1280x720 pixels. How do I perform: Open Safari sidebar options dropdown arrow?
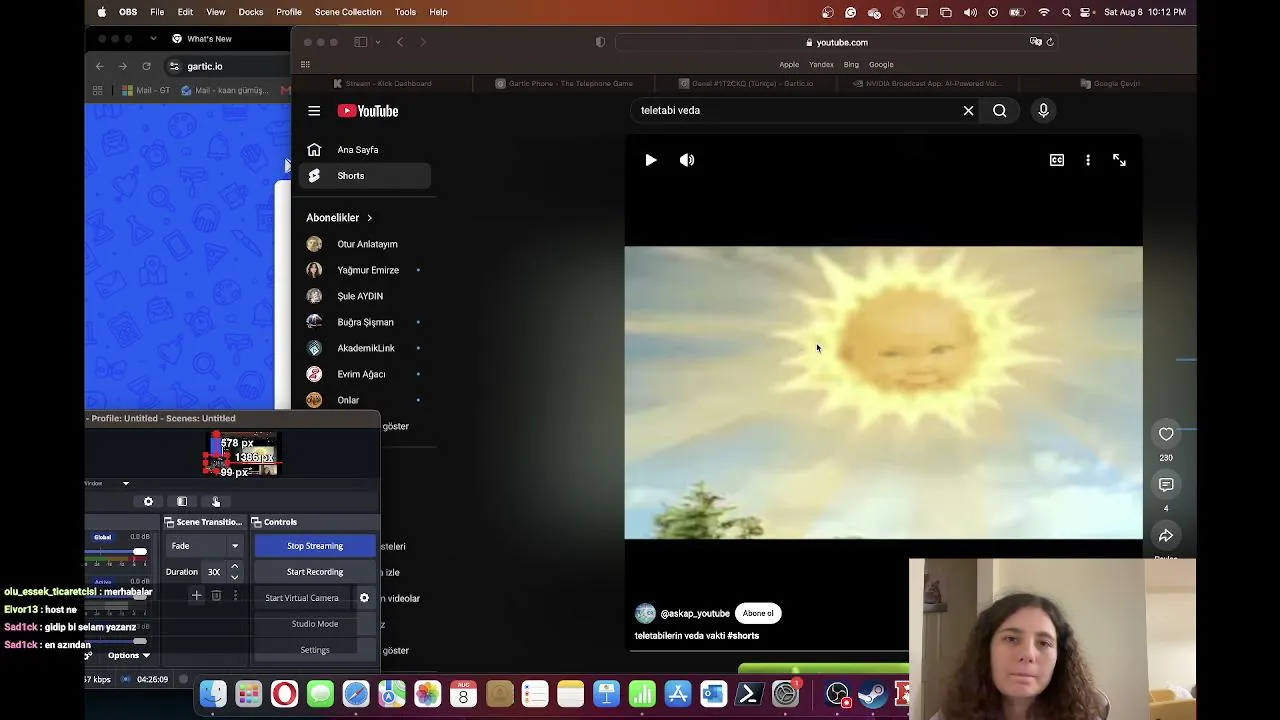tap(377, 42)
